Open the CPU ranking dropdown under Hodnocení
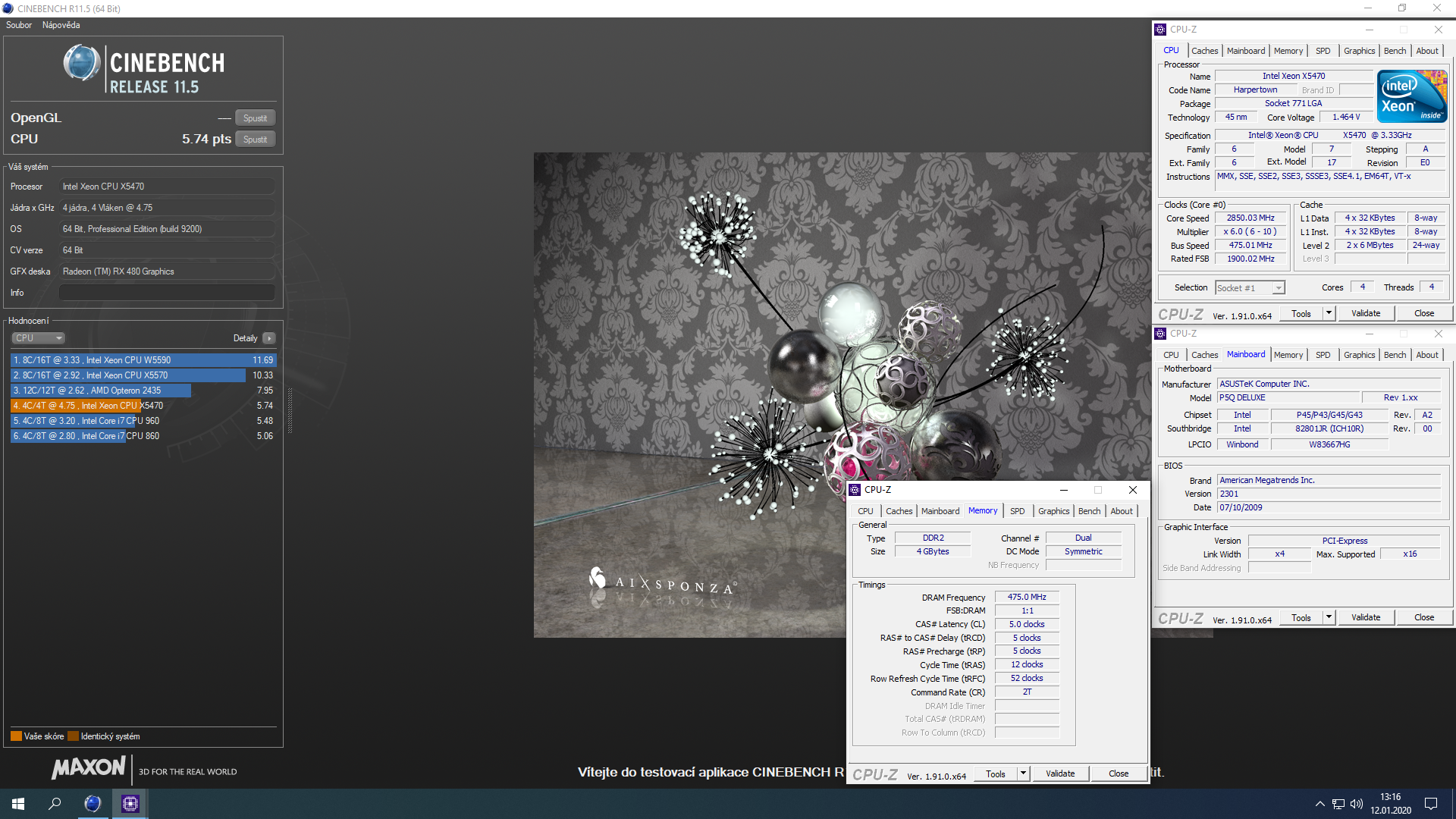The image size is (1456, 819). tap(38, 338)
